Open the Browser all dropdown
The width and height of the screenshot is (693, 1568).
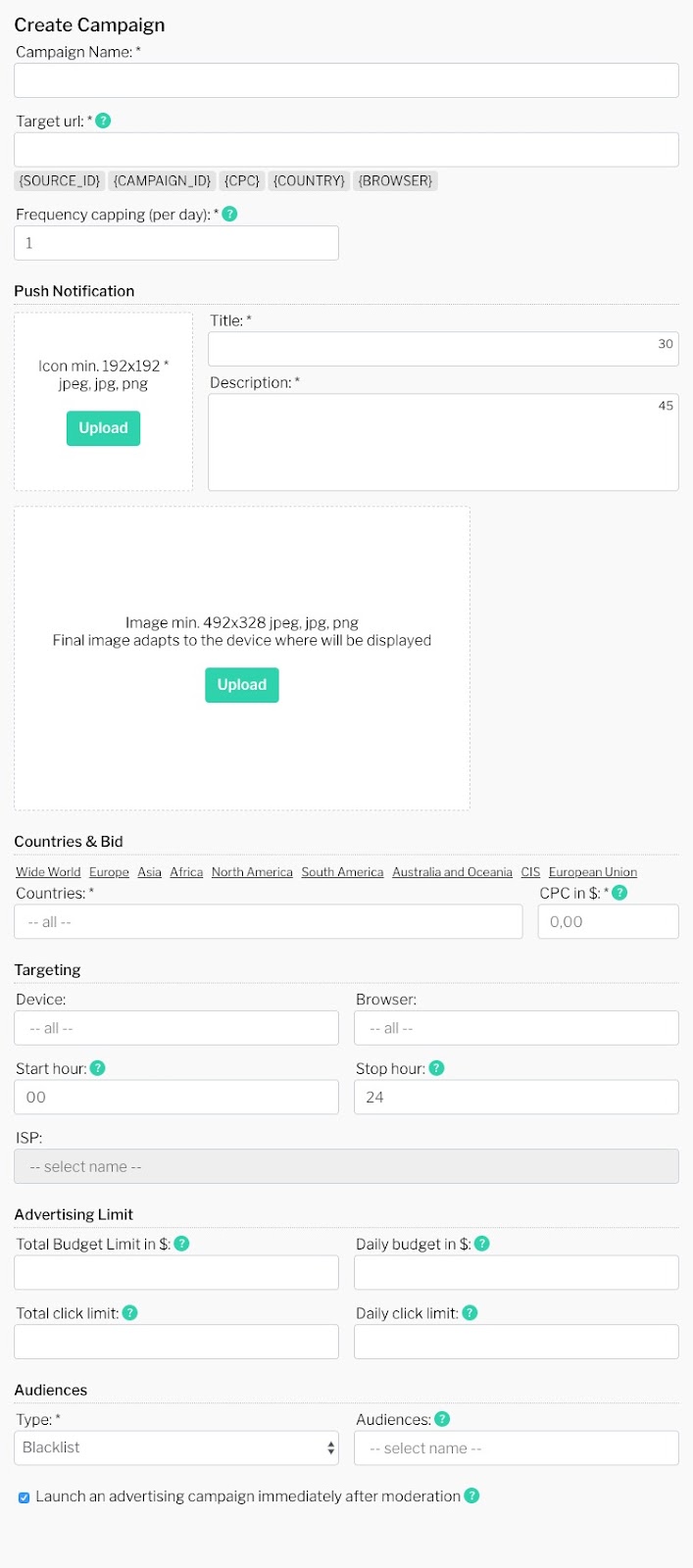(517, 1028)
